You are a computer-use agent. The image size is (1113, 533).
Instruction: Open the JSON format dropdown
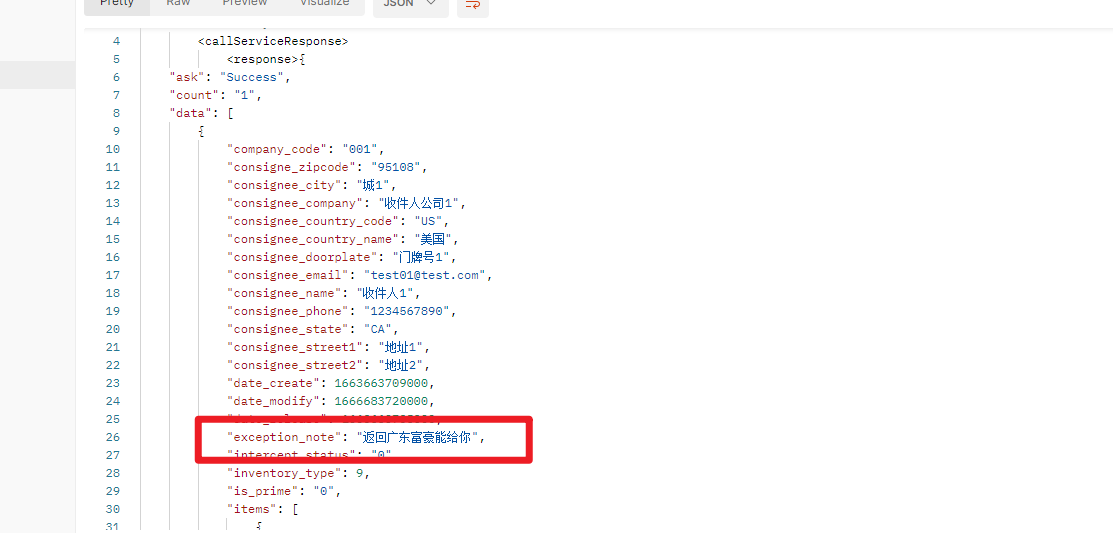pos(411,4)
